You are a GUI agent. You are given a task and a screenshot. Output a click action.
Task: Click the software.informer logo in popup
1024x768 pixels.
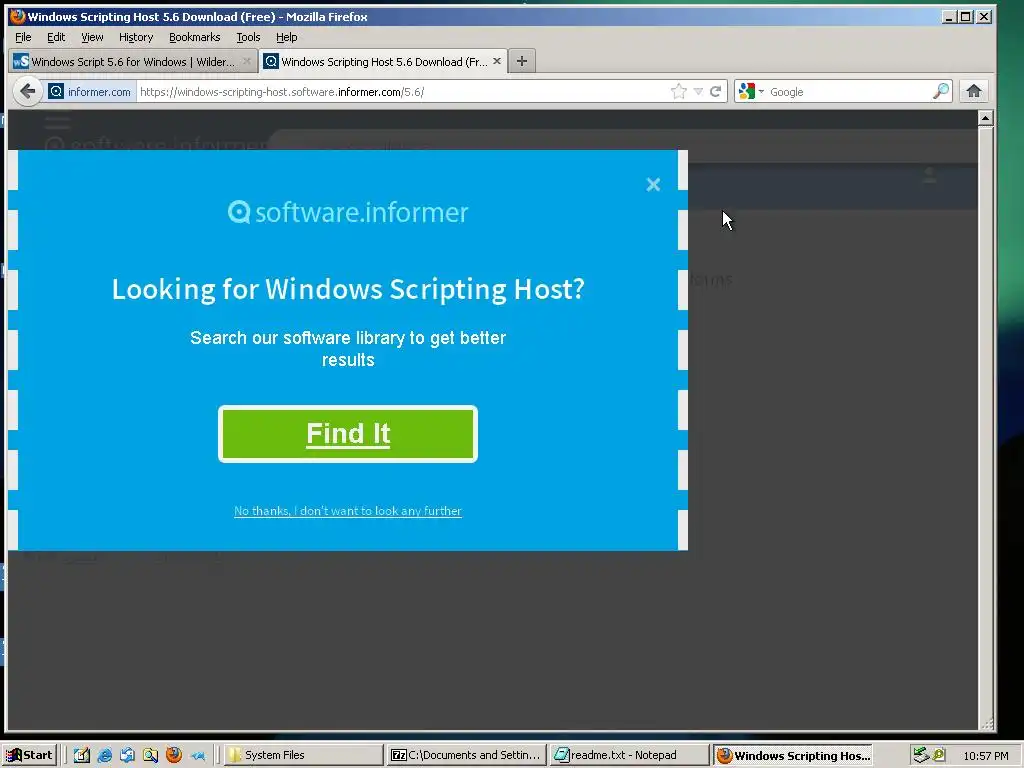pos(348,212)
